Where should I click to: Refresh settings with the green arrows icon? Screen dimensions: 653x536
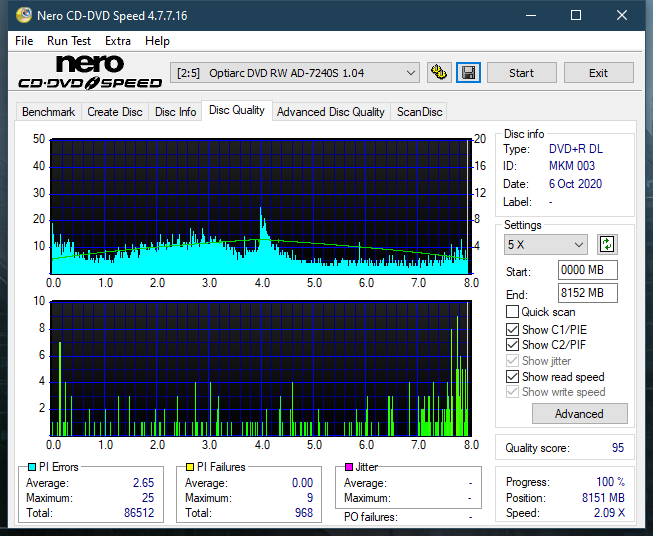coord(607,244)
